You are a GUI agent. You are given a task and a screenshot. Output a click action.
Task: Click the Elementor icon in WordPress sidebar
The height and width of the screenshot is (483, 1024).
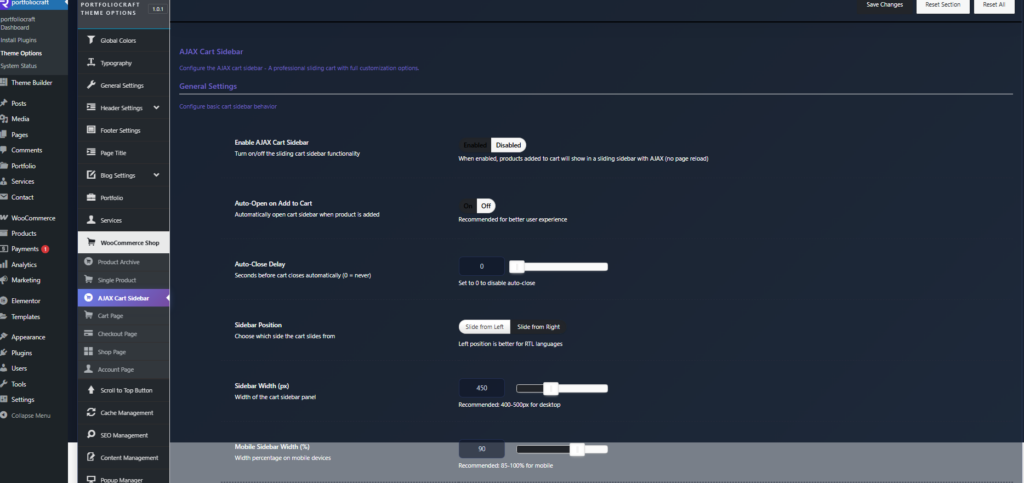pos(5,300)
